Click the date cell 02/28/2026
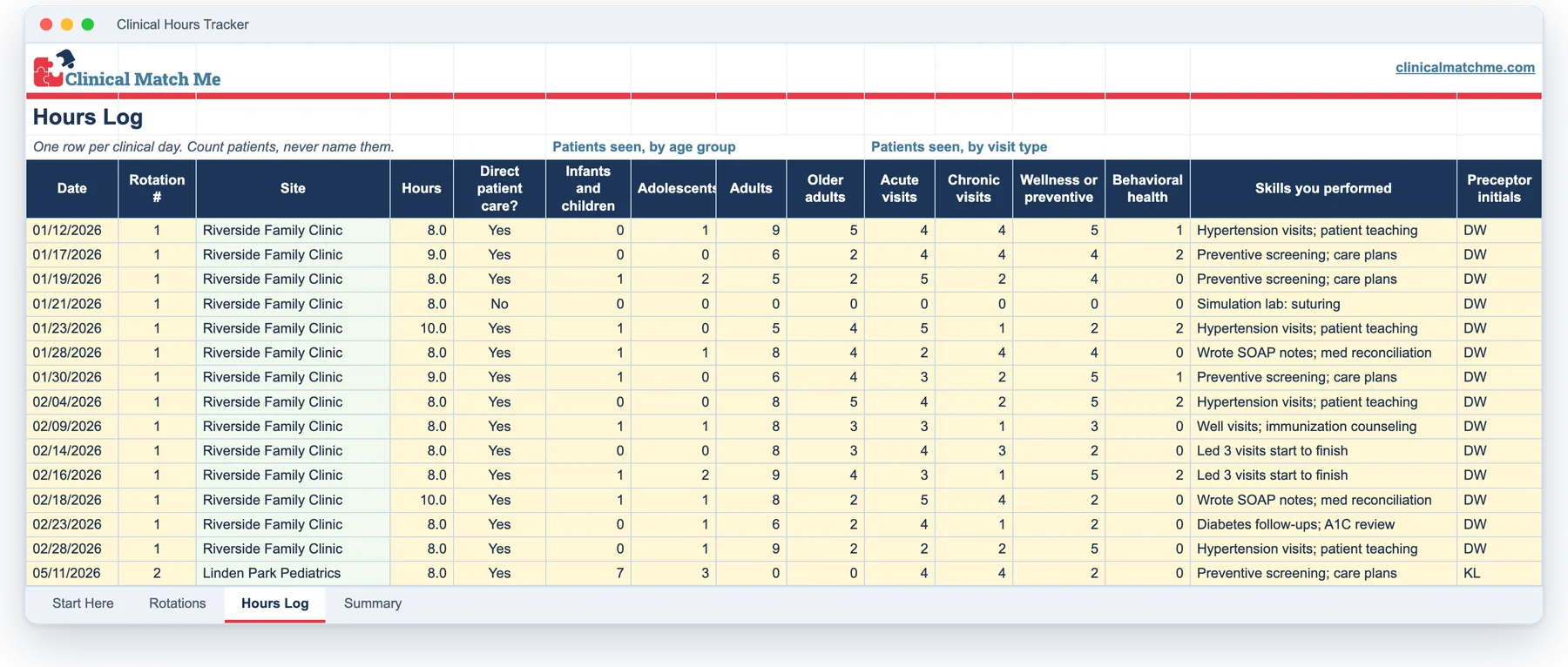The image size is (1568, 667). click(72, 549)
